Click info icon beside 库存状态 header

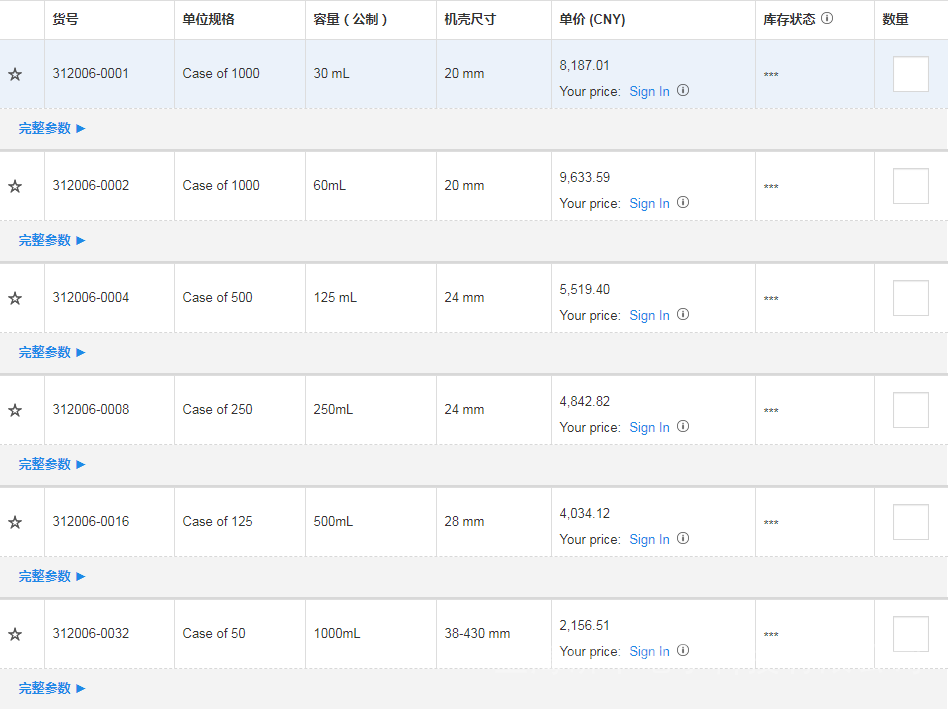[x=827, y=19]
